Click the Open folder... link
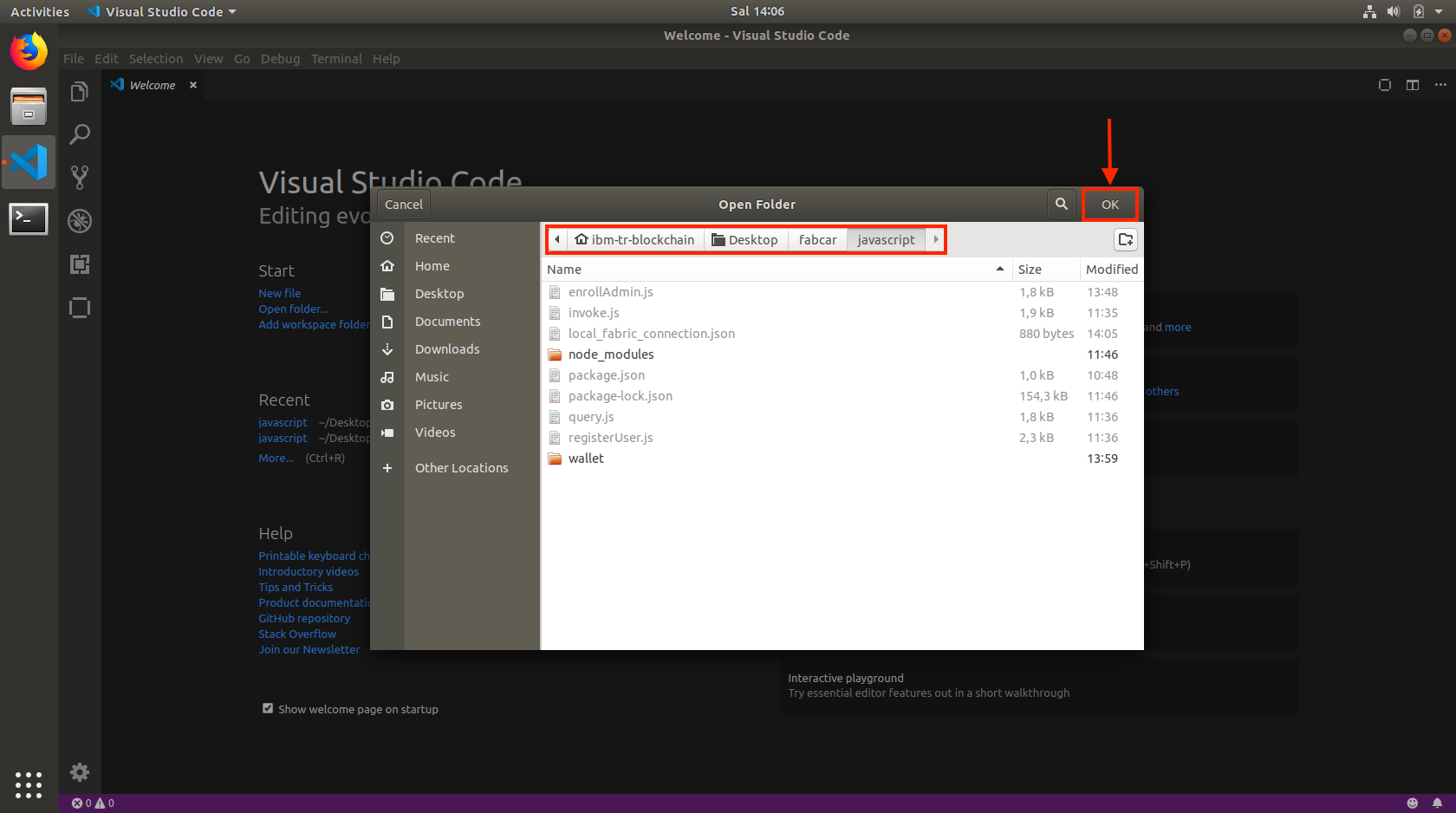 [293, 309]
